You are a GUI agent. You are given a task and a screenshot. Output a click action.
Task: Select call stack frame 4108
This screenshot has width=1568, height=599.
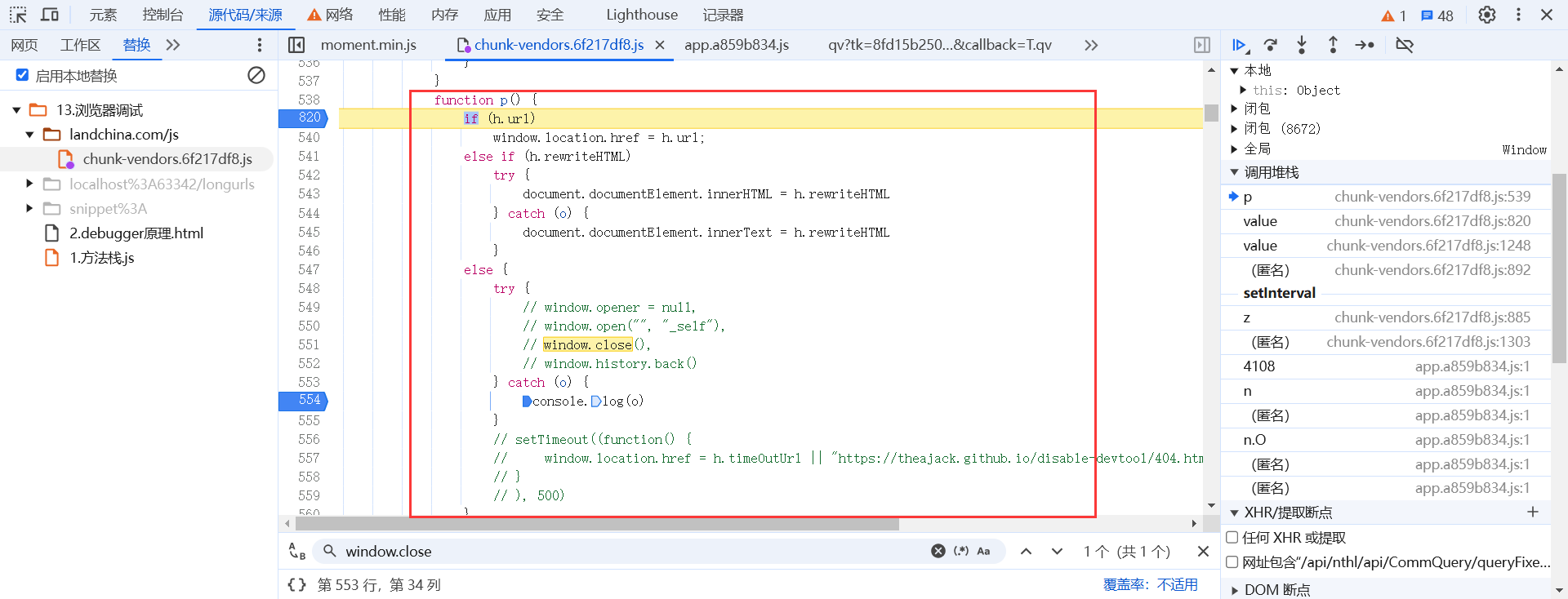(x=1386, y=366)
